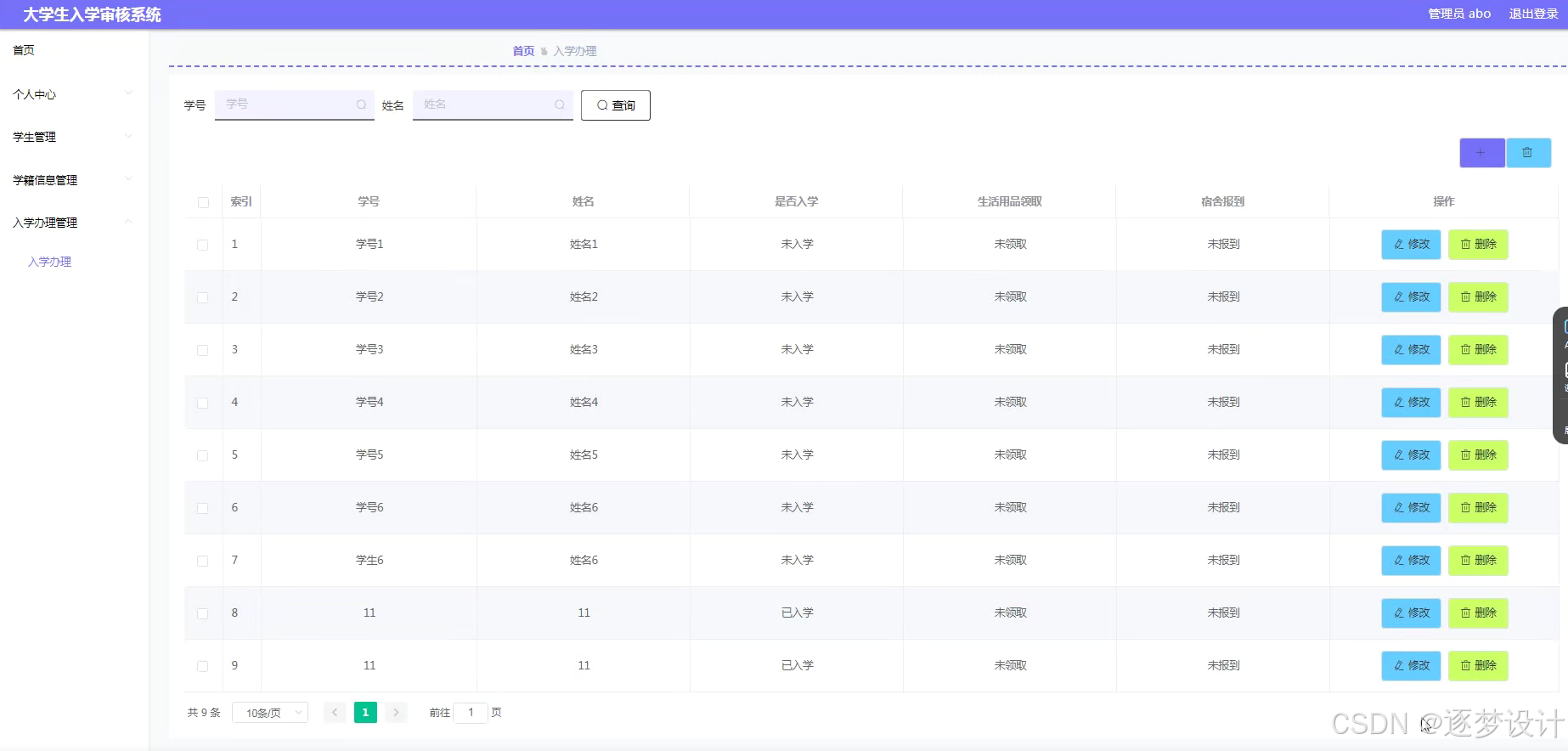
Task: Remove row 学号3 via 删除
Action: point(1478,350)
